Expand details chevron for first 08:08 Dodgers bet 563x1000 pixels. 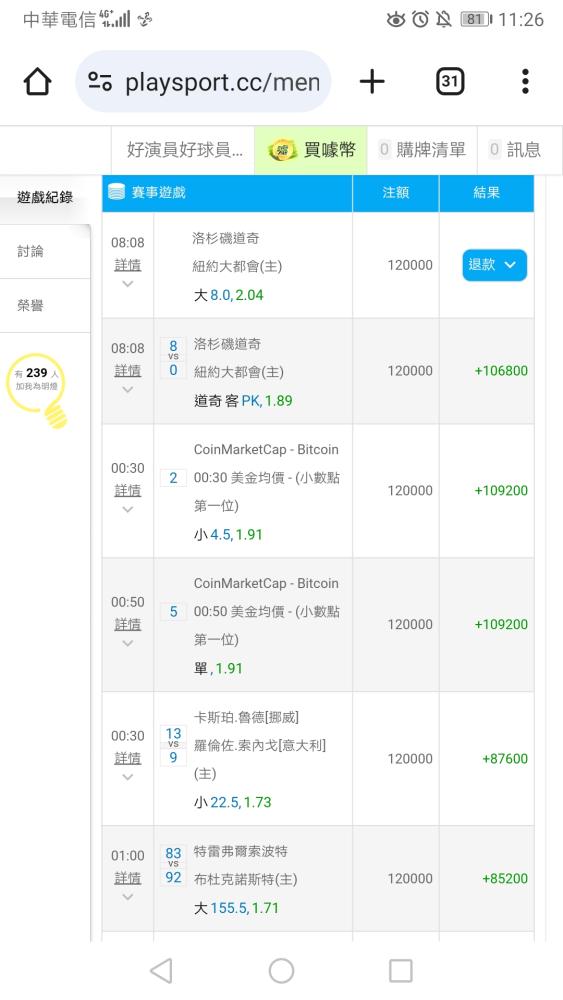pos(128,284)
